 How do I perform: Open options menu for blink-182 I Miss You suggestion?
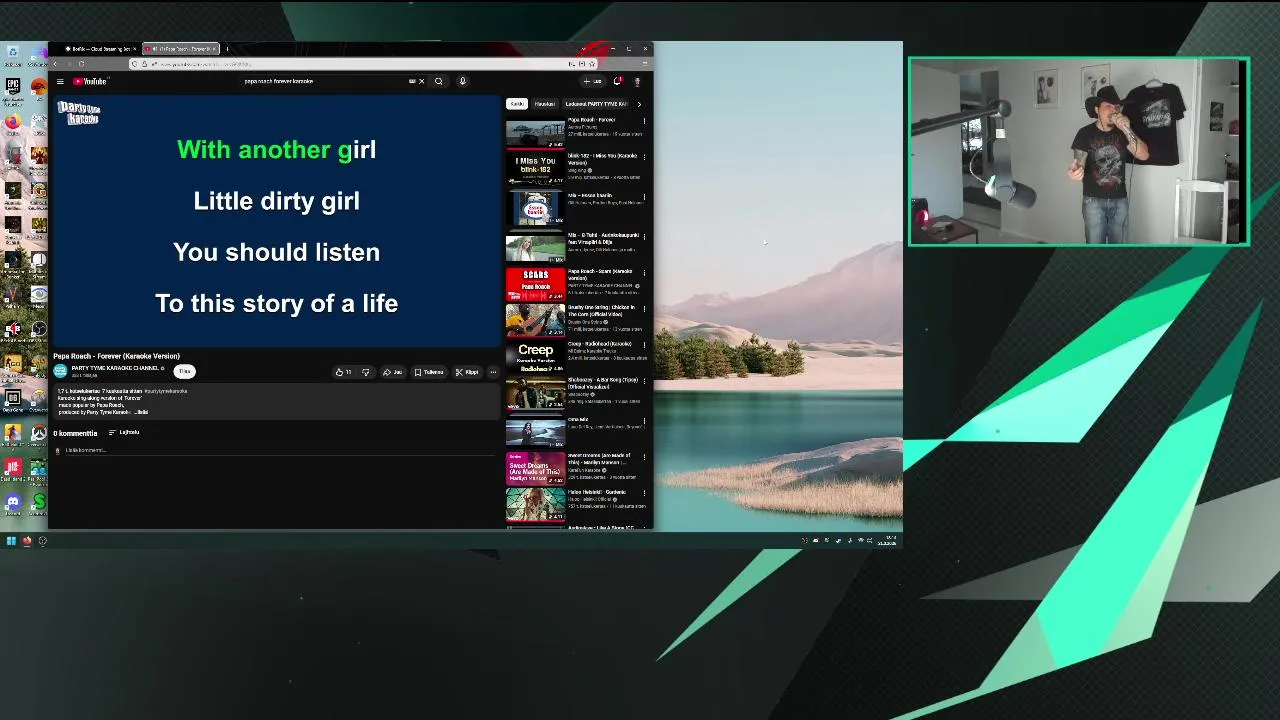pos(644,157)
